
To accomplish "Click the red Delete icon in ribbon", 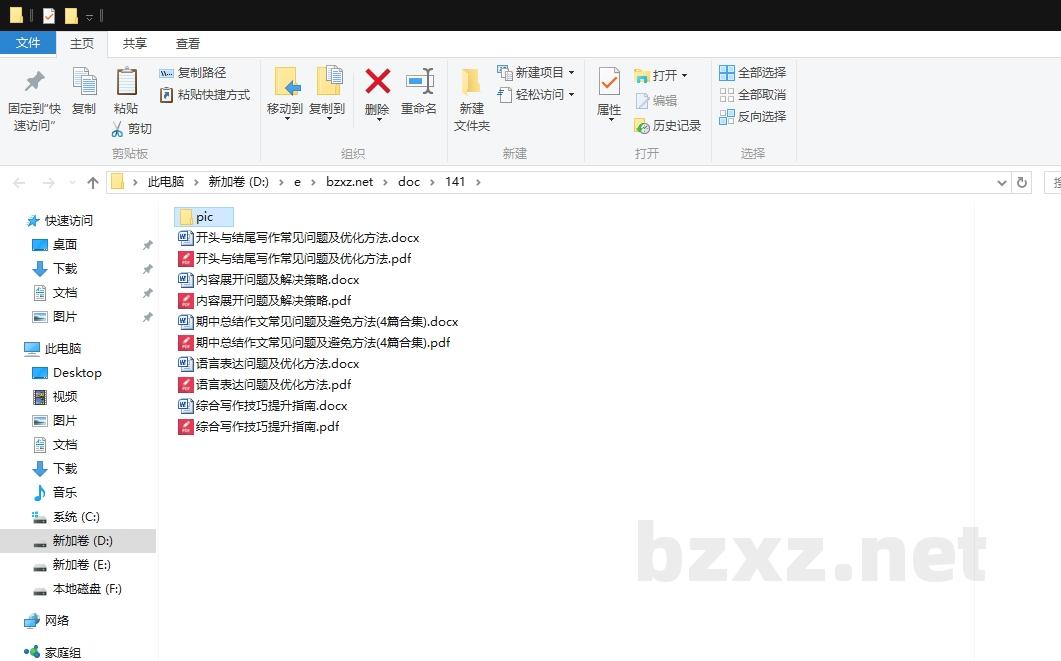I will [x=377, y=82].
